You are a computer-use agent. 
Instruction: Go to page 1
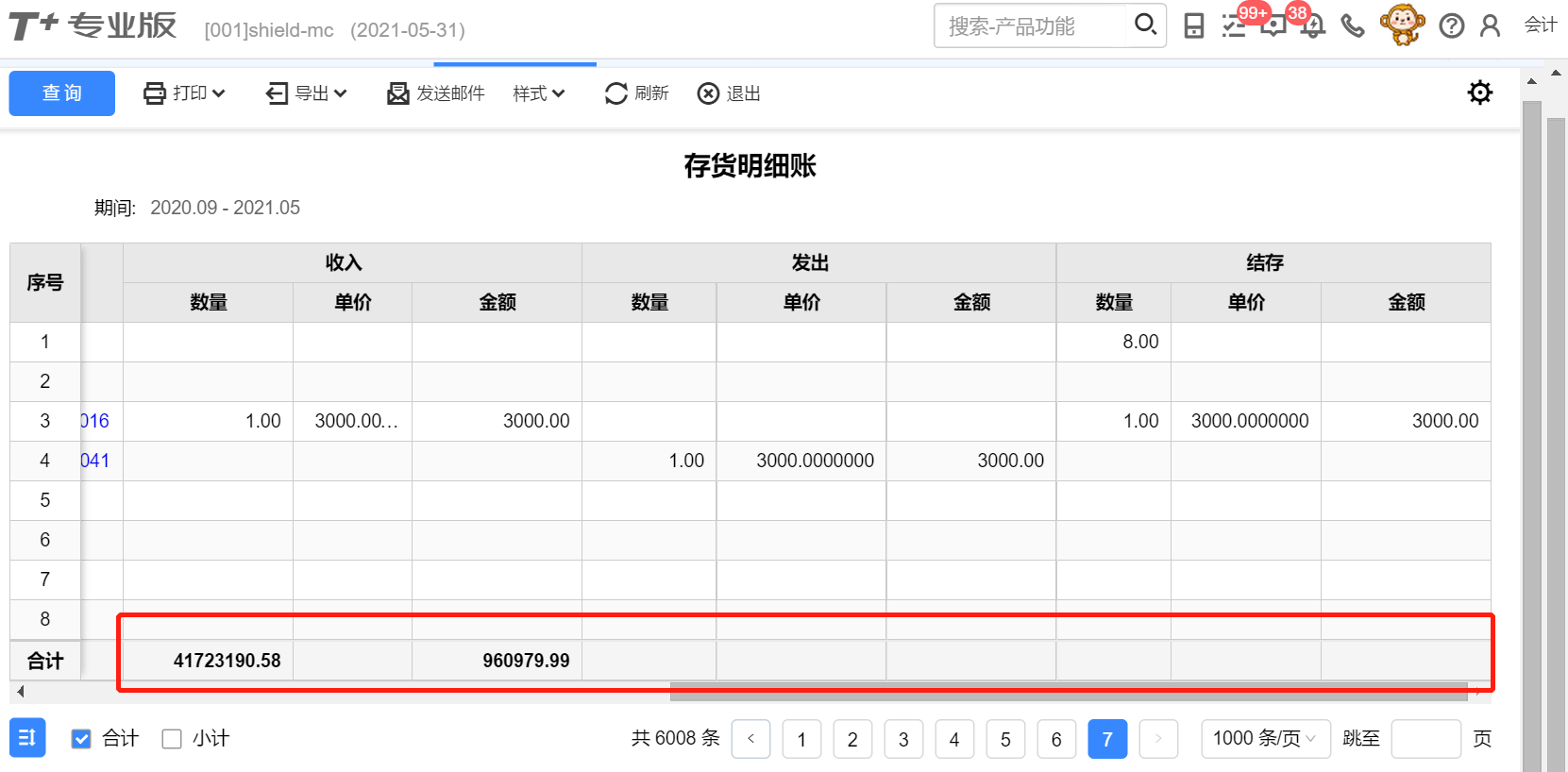801,739
